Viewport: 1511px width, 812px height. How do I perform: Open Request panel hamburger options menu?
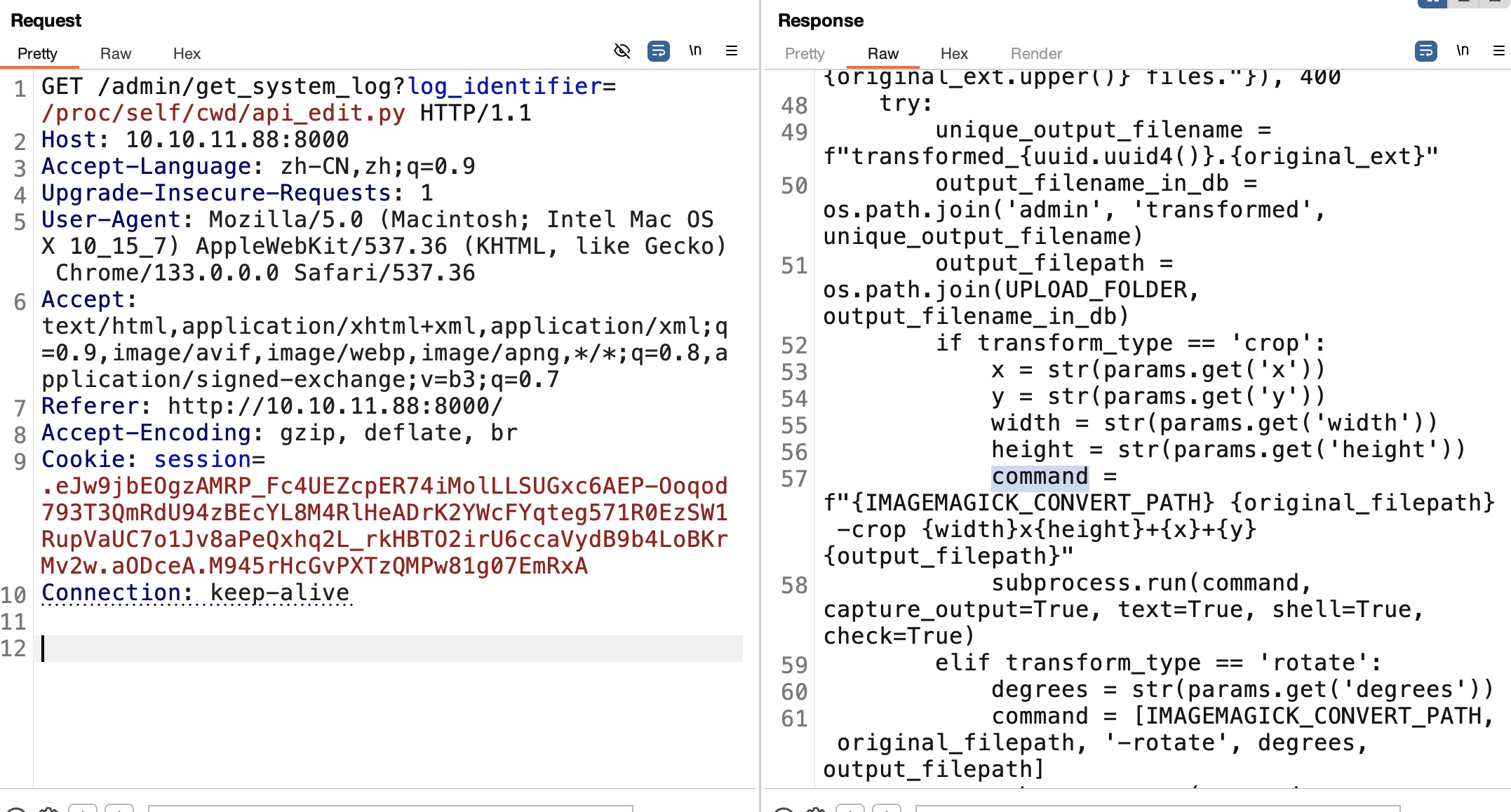(731, 51)
